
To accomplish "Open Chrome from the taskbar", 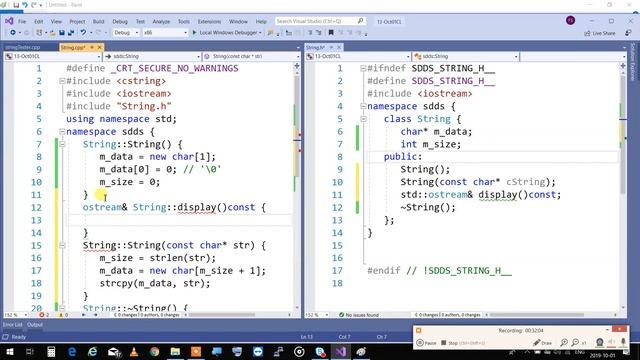I will (x=154, y=352).
